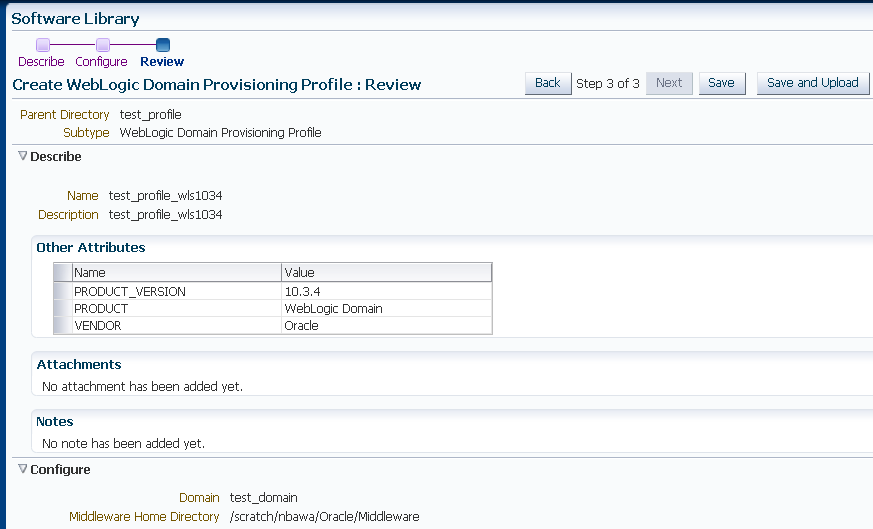Image resolution: width=873 pixels, height=529 pixels.
Task: Click the Oracle value cell
Action: (x=387, y=325)
